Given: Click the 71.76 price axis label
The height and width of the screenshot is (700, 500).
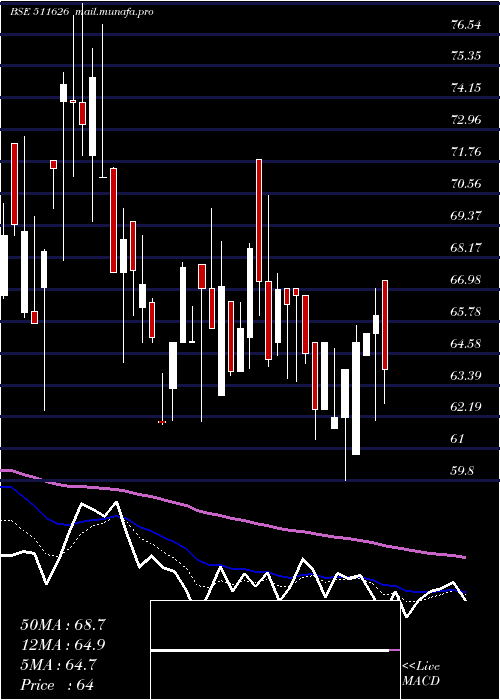Looking at the screenshot, I should (x=466, y=152).
